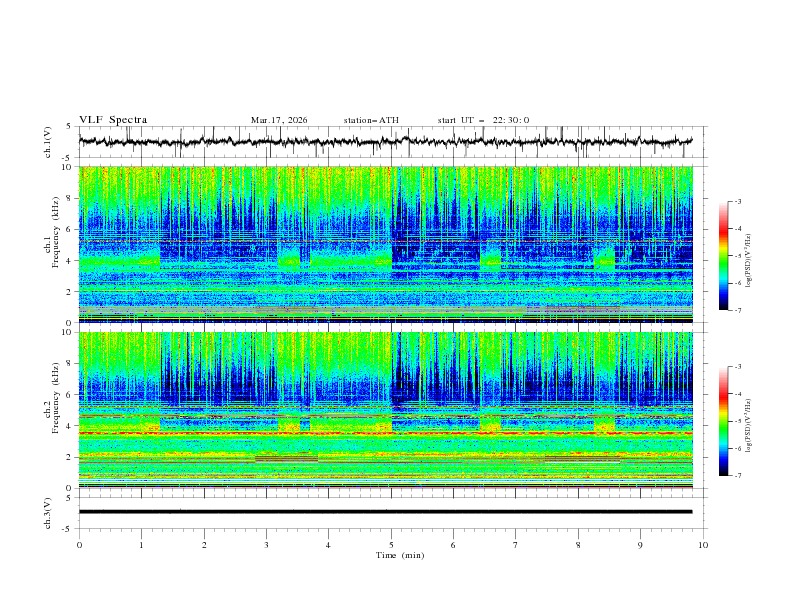Screen dimensions: 792x612
Task: Click time axis tick label "10" at bottom right
Action: coord(703,545)
